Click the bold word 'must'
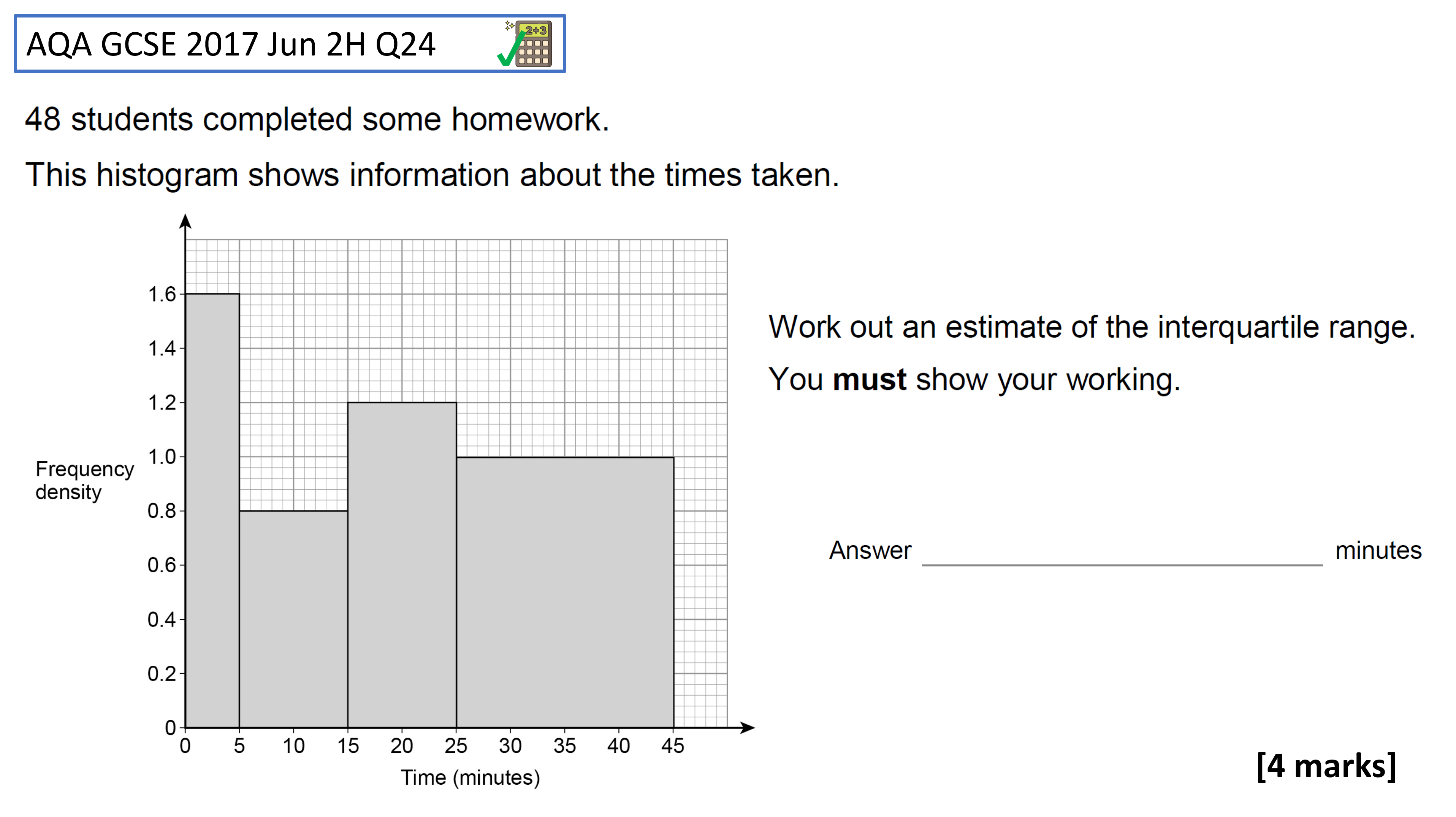Image resolution: width=1456 pixels, height=817 pixels. click(x=869, y=379)
